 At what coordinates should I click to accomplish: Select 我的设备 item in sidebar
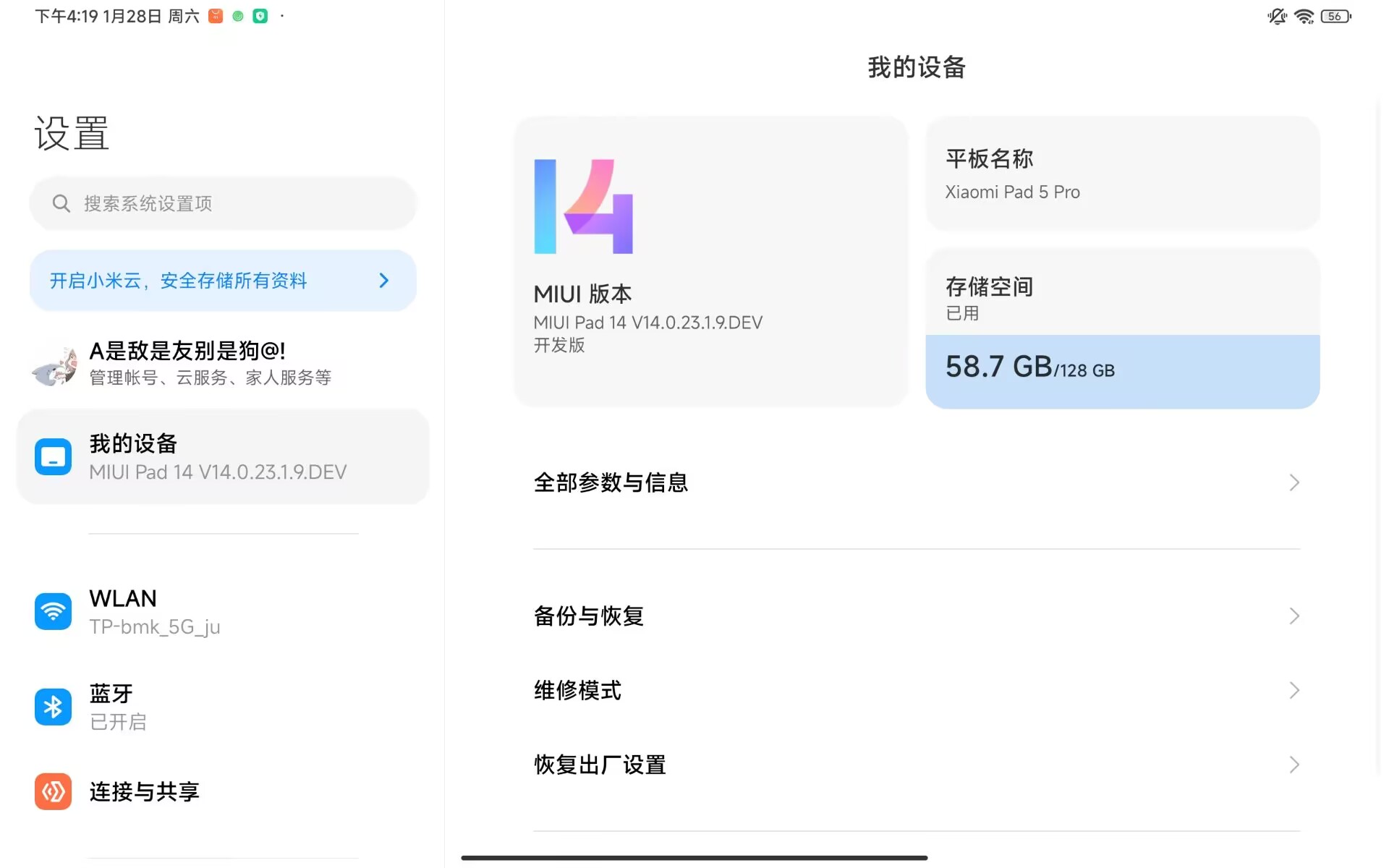point(224,456)
